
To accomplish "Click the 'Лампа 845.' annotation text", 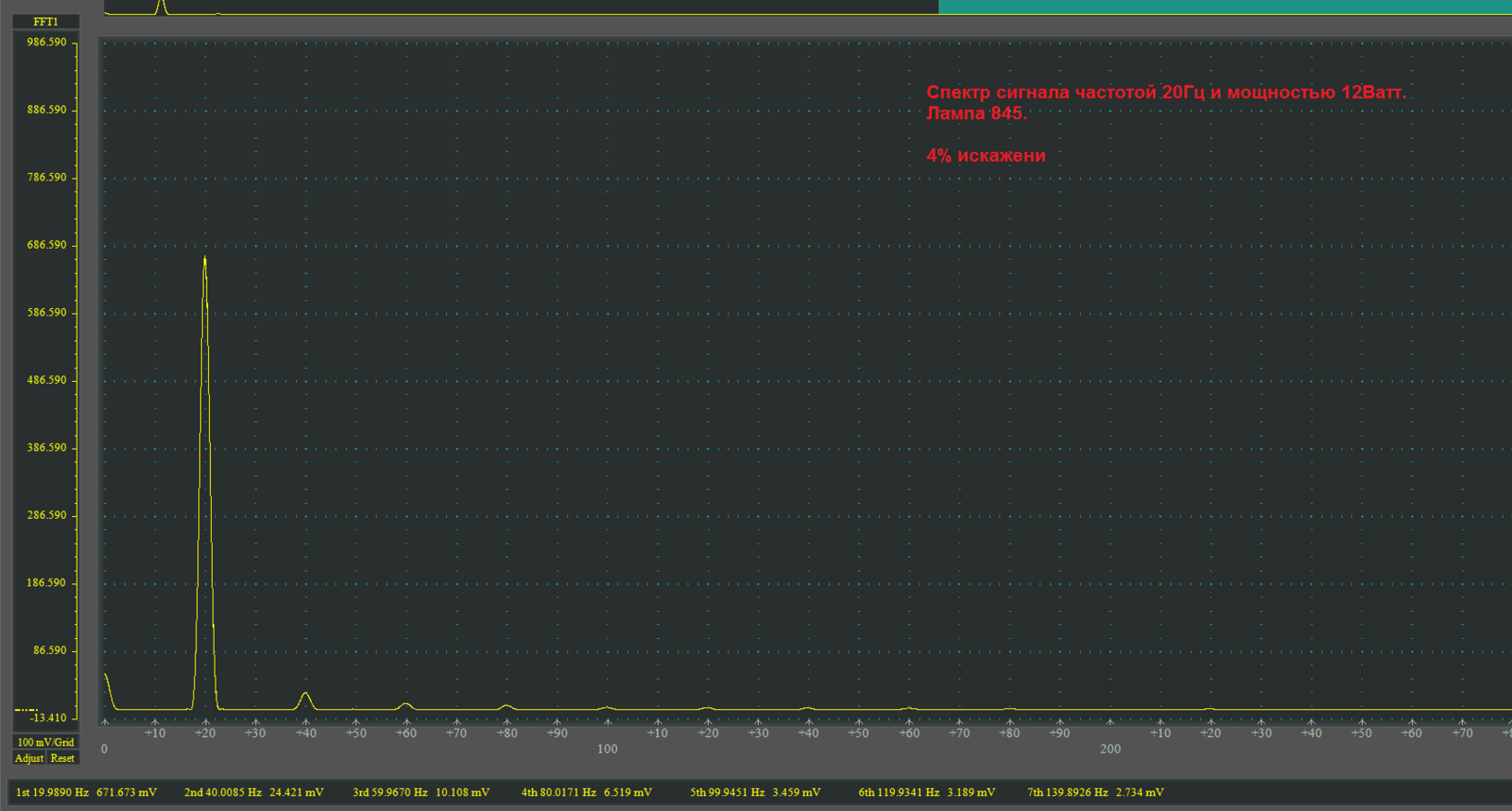I will pos(976,113).
